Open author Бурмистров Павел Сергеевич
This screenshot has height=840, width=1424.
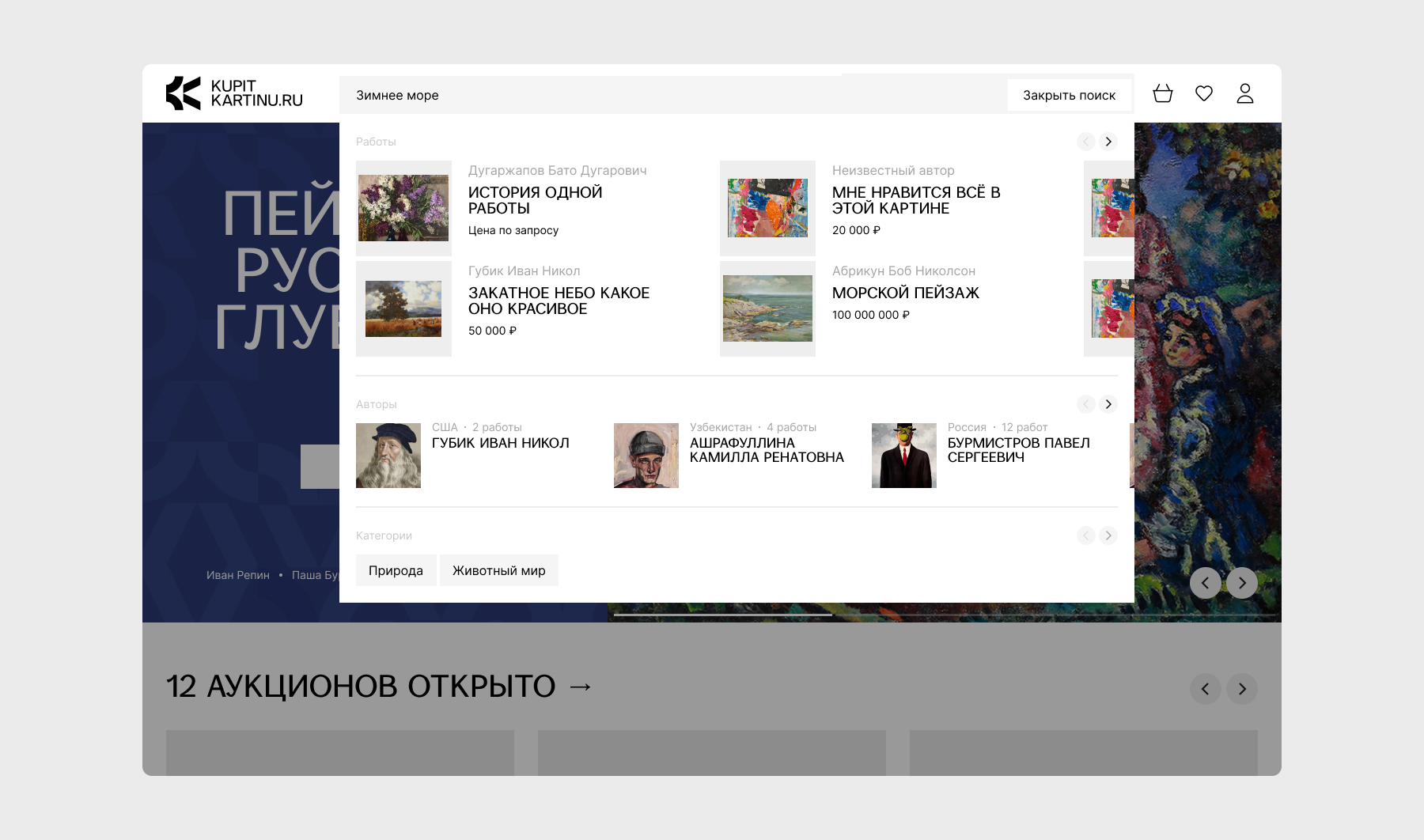click(x=1019, y=450)
